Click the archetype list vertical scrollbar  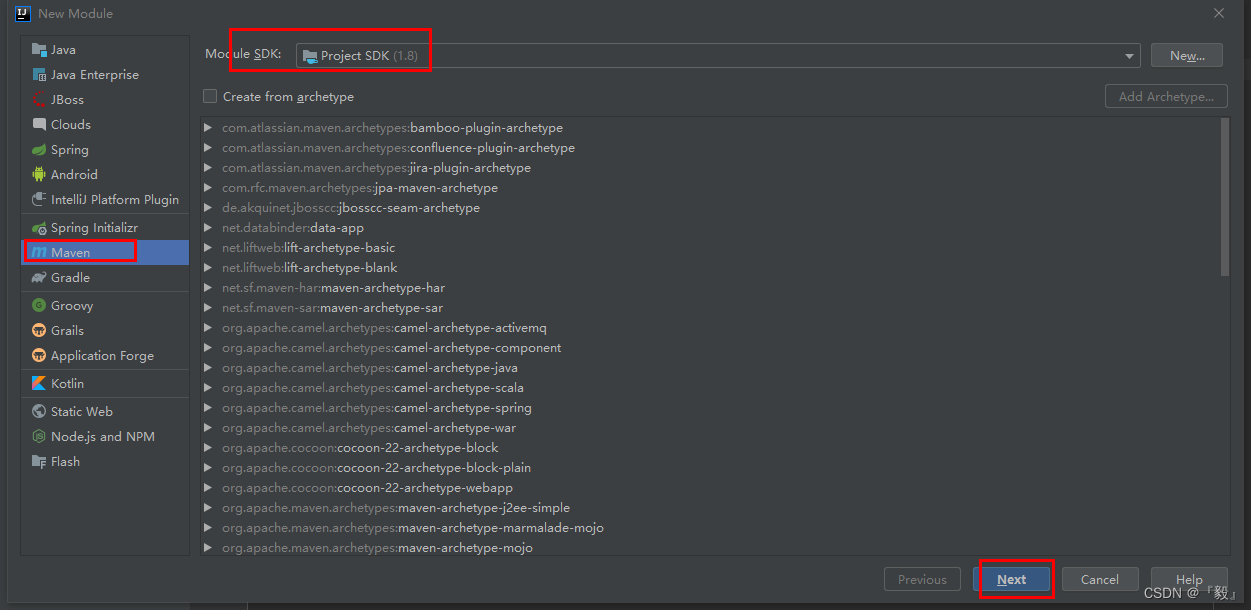coord(1226,196)
